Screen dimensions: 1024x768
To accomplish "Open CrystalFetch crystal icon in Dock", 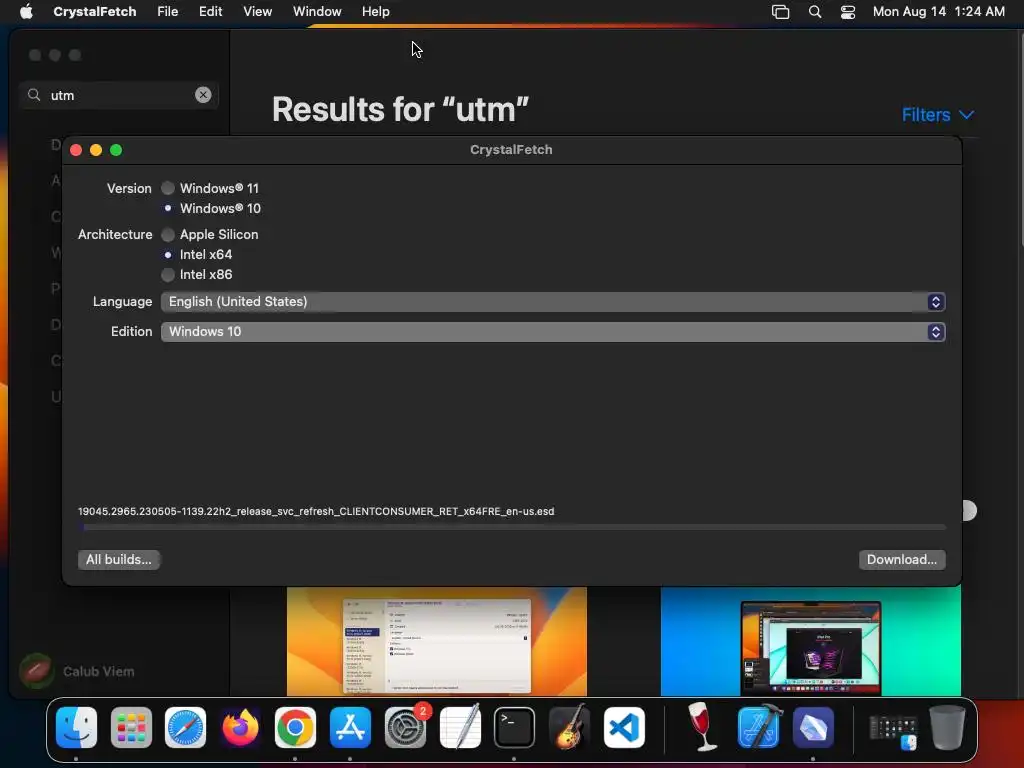I will (x=813, y=727).
